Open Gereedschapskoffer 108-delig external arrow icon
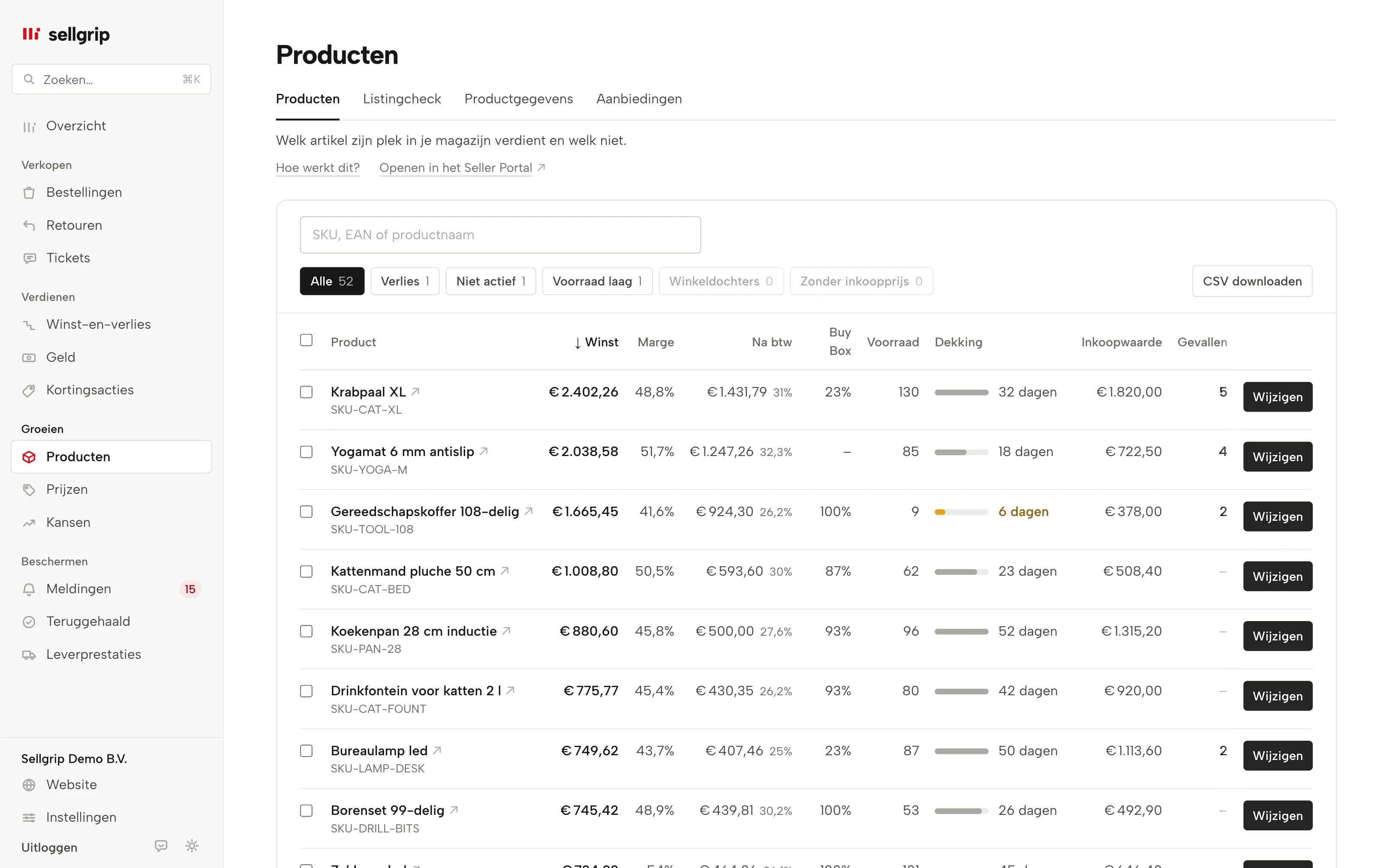Viewport: 1389px width, 868px height. click(x=529, y=511)
